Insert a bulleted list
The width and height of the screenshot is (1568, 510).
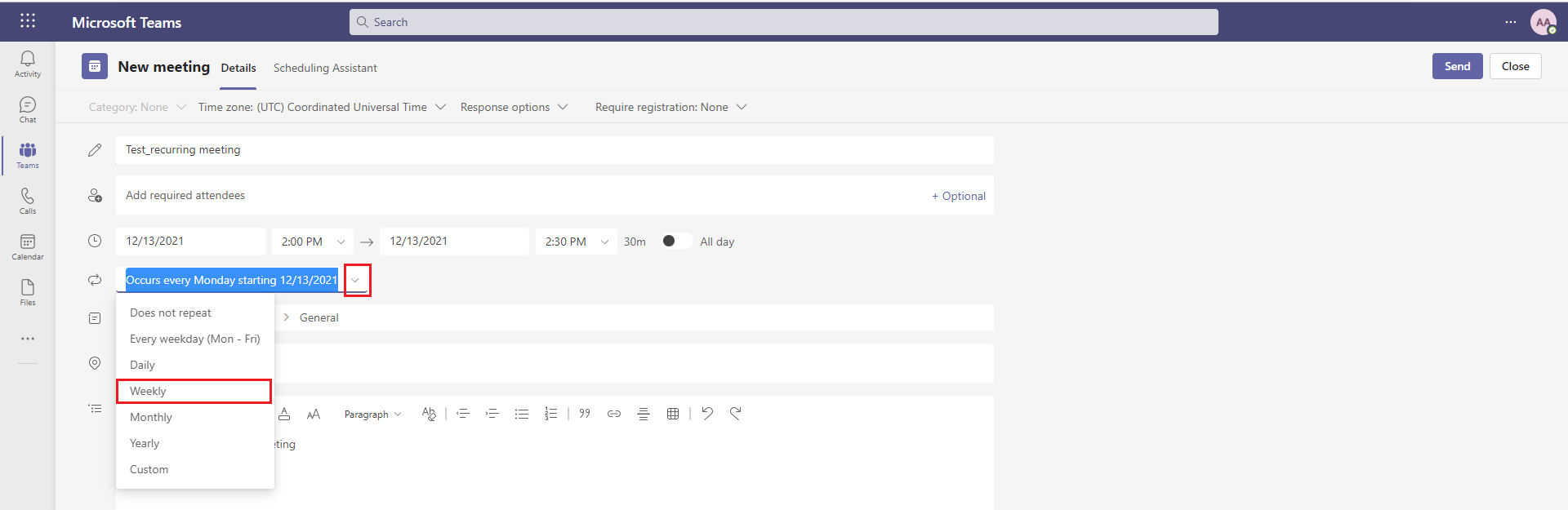click(522, 415)
